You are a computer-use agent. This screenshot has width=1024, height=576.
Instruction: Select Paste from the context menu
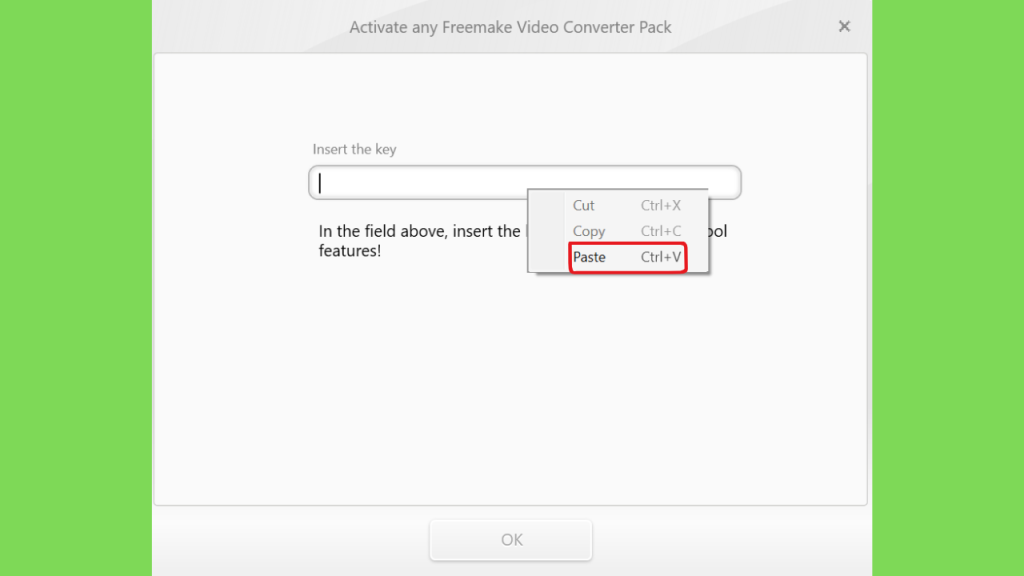tap(627, 257)
